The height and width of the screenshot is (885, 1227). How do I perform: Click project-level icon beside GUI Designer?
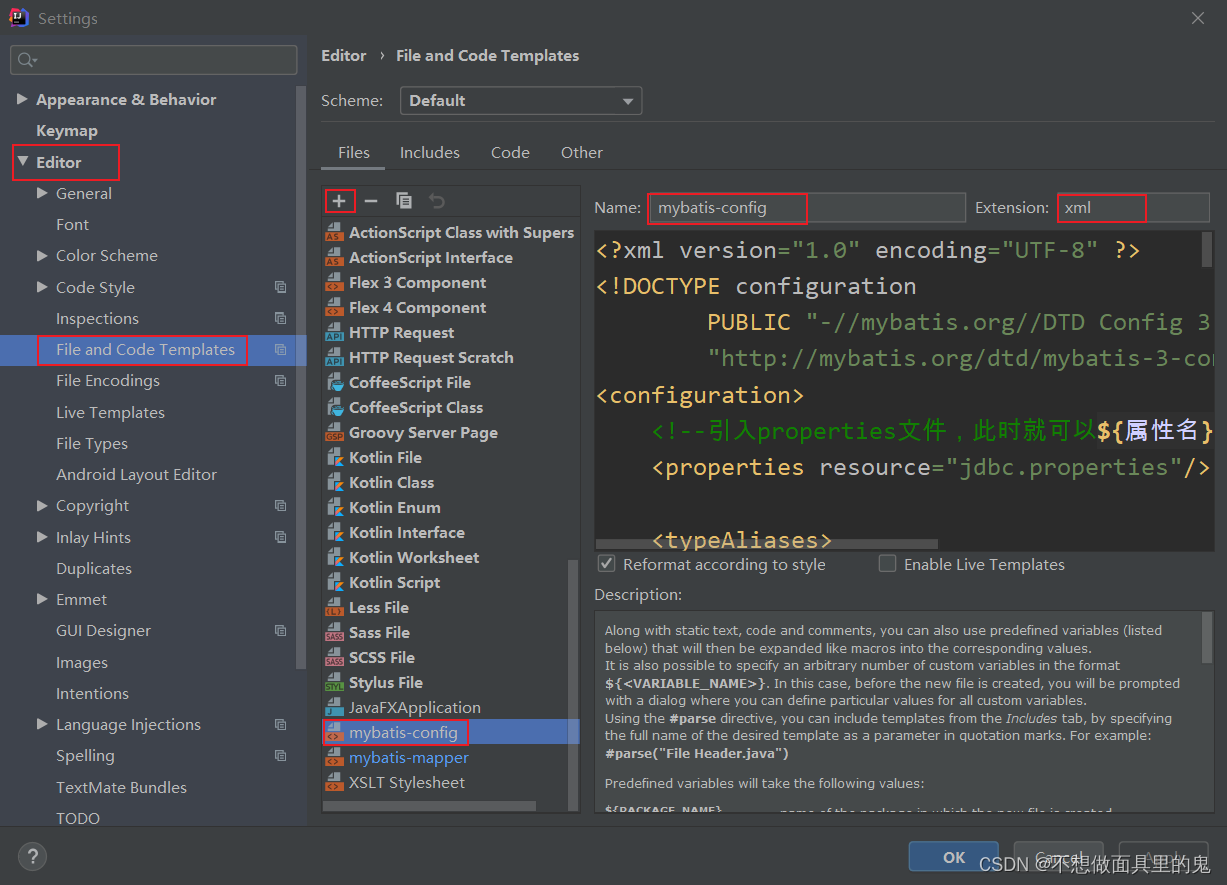(281, 631)
